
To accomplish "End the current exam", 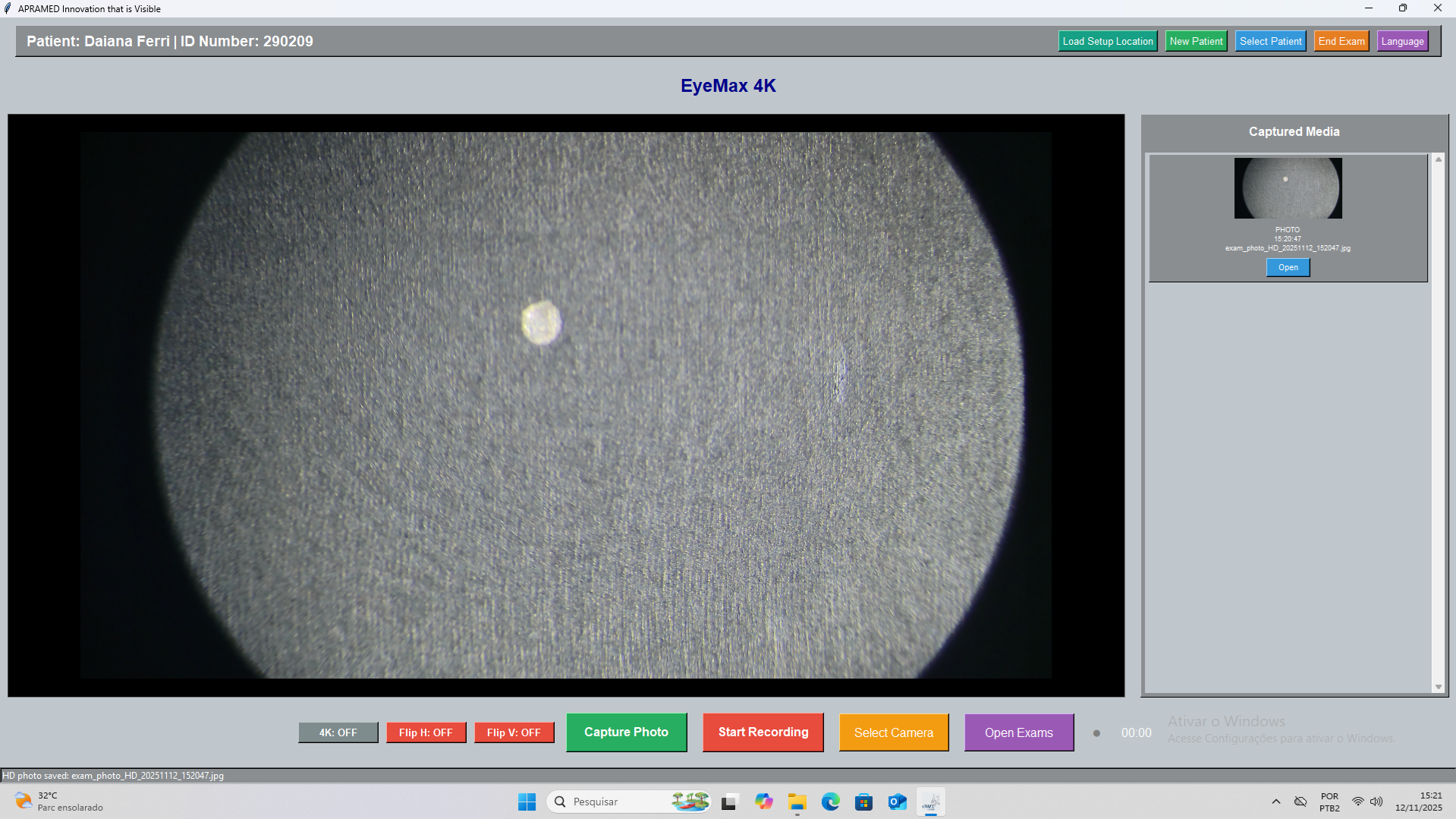I will tap(1341, 41).
